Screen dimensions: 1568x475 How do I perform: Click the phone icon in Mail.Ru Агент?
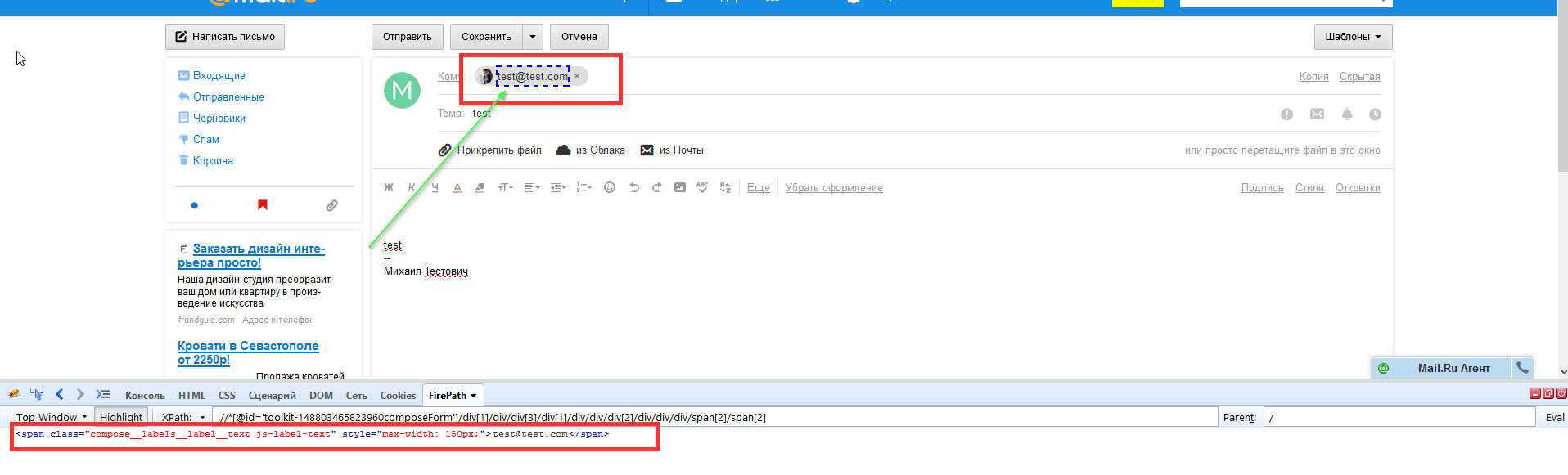(1522, 368)
